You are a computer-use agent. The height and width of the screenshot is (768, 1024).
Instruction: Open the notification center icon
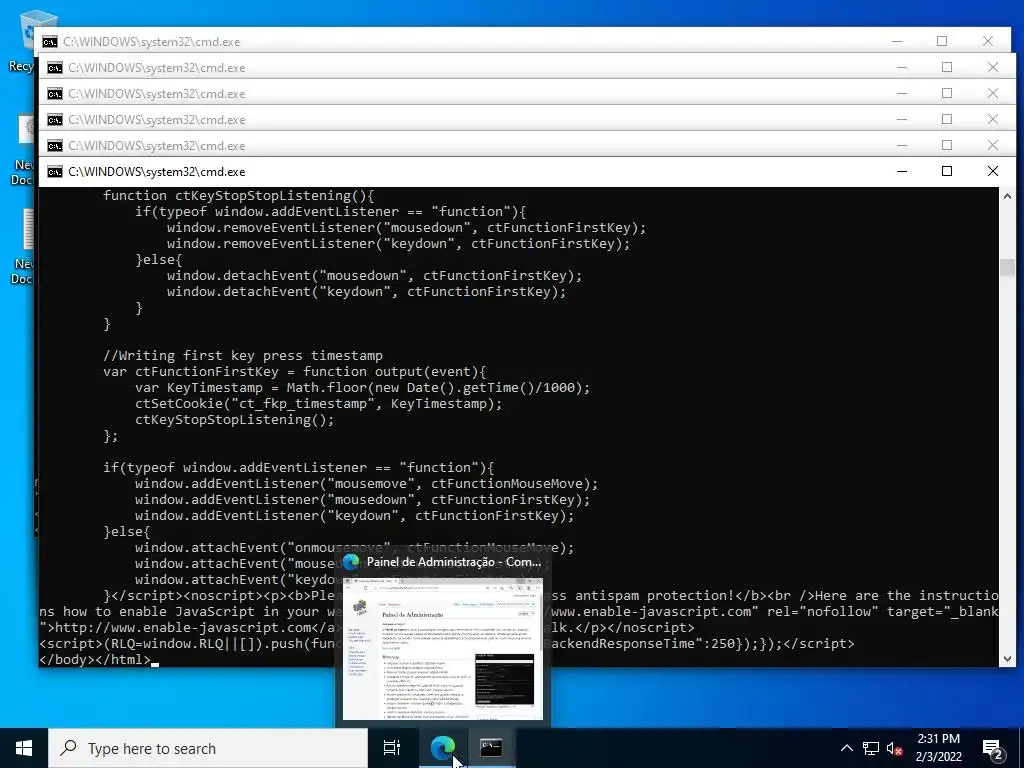pos(992,748)
